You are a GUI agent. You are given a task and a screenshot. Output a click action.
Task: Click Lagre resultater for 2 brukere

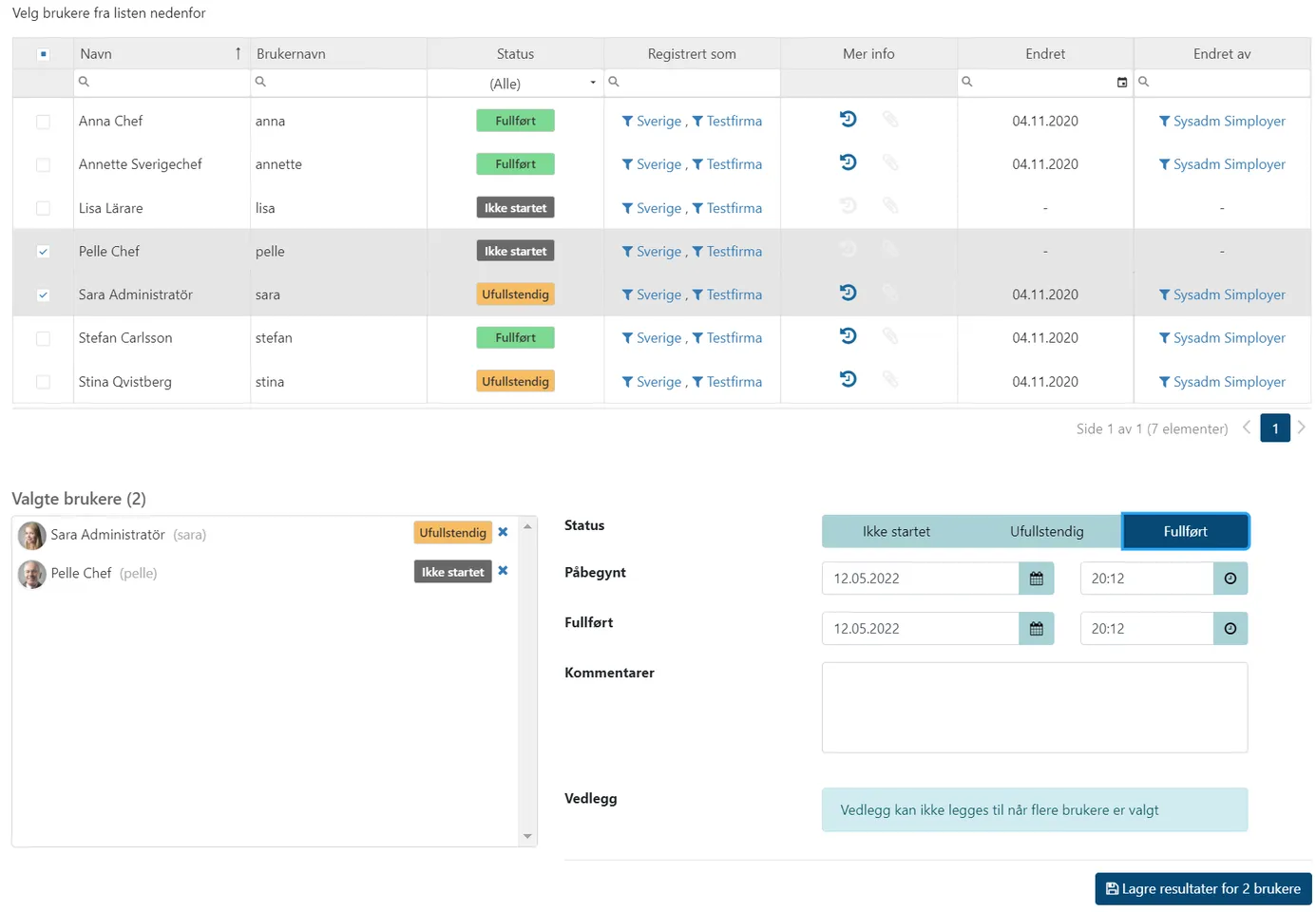point(1202,889)
